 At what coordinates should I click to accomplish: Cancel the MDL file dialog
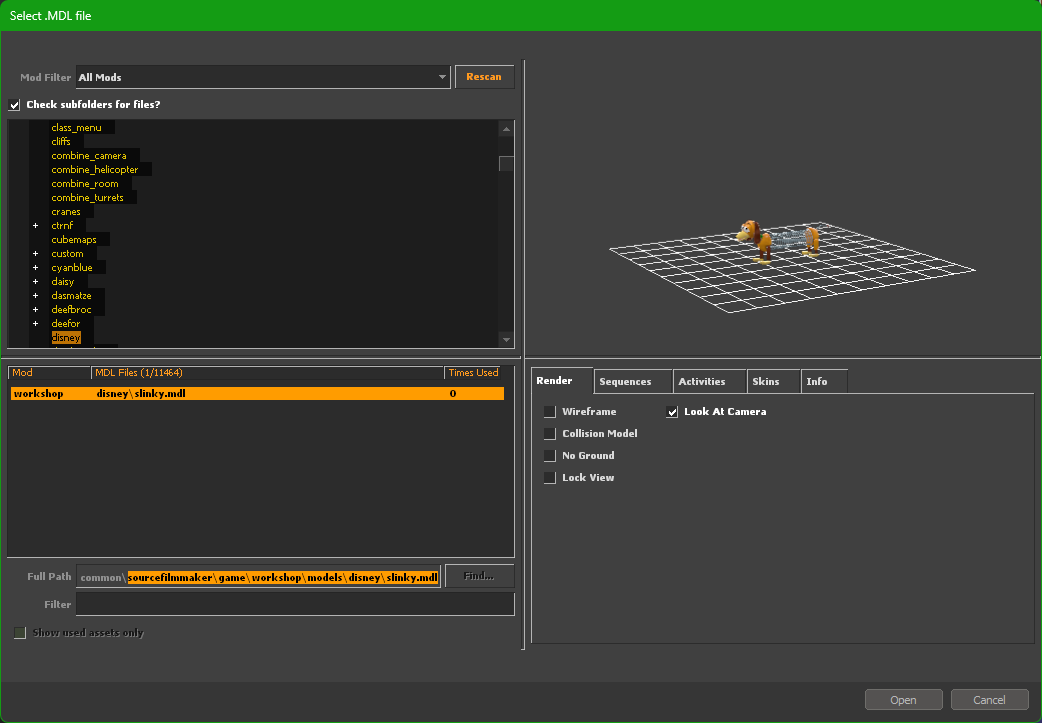coord(989,700)
